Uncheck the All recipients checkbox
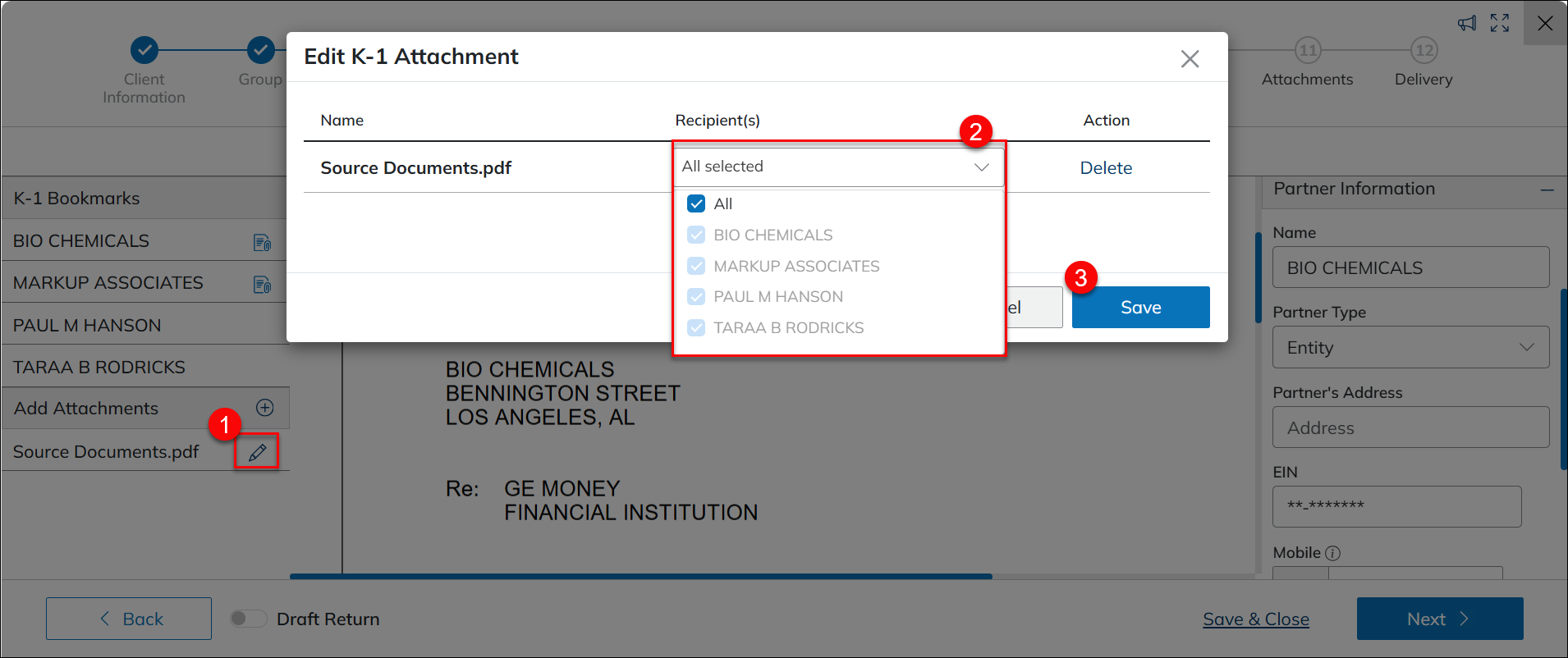1568x658 pixels. click(696, 203)
